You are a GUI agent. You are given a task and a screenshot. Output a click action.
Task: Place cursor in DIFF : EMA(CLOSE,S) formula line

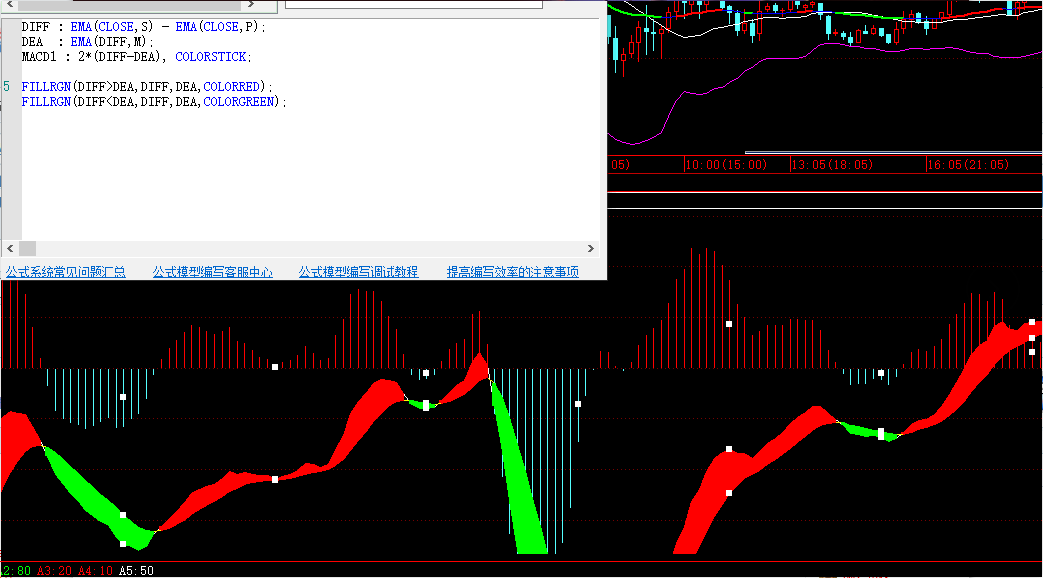pyautogui.click(x=143, y=27)
